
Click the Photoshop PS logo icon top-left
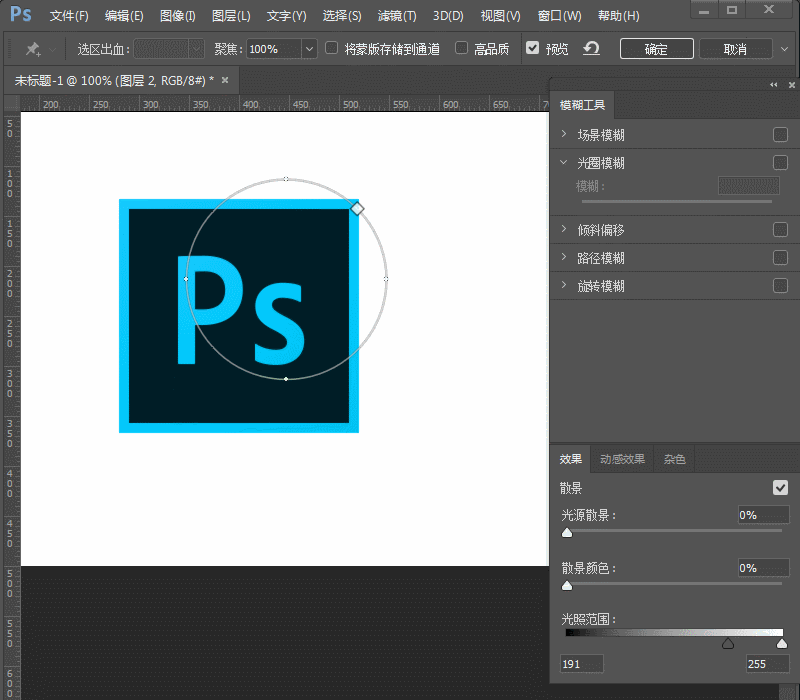pyautogui.click(x=19, y=15)
